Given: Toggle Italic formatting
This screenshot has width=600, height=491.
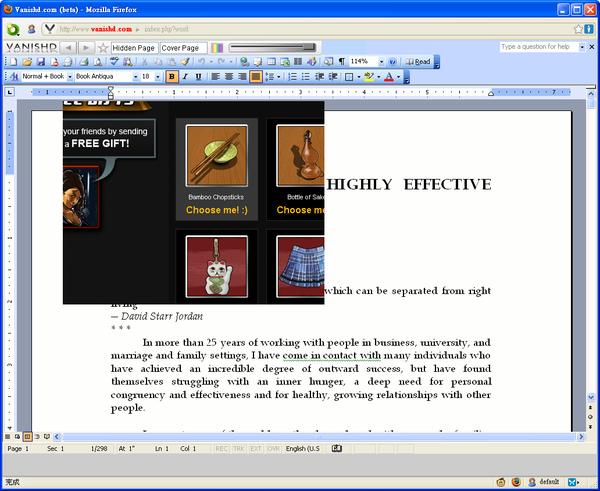Looking at the screenshot, I should (x=185, y=77).
